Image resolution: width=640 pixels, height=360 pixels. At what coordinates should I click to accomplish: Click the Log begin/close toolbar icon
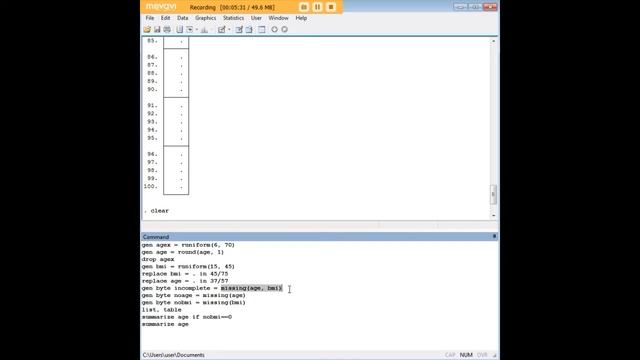coord(180,29)
